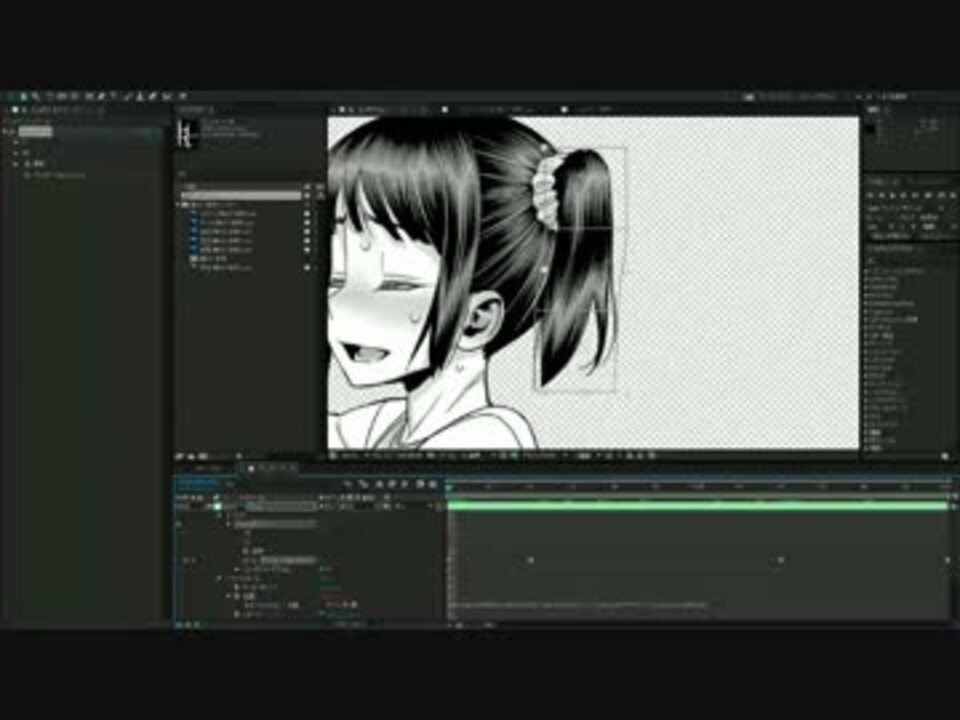Step forward one frame in Preview panel
The height and width of the screenshot is (720, 960).
tap(904, 195)
